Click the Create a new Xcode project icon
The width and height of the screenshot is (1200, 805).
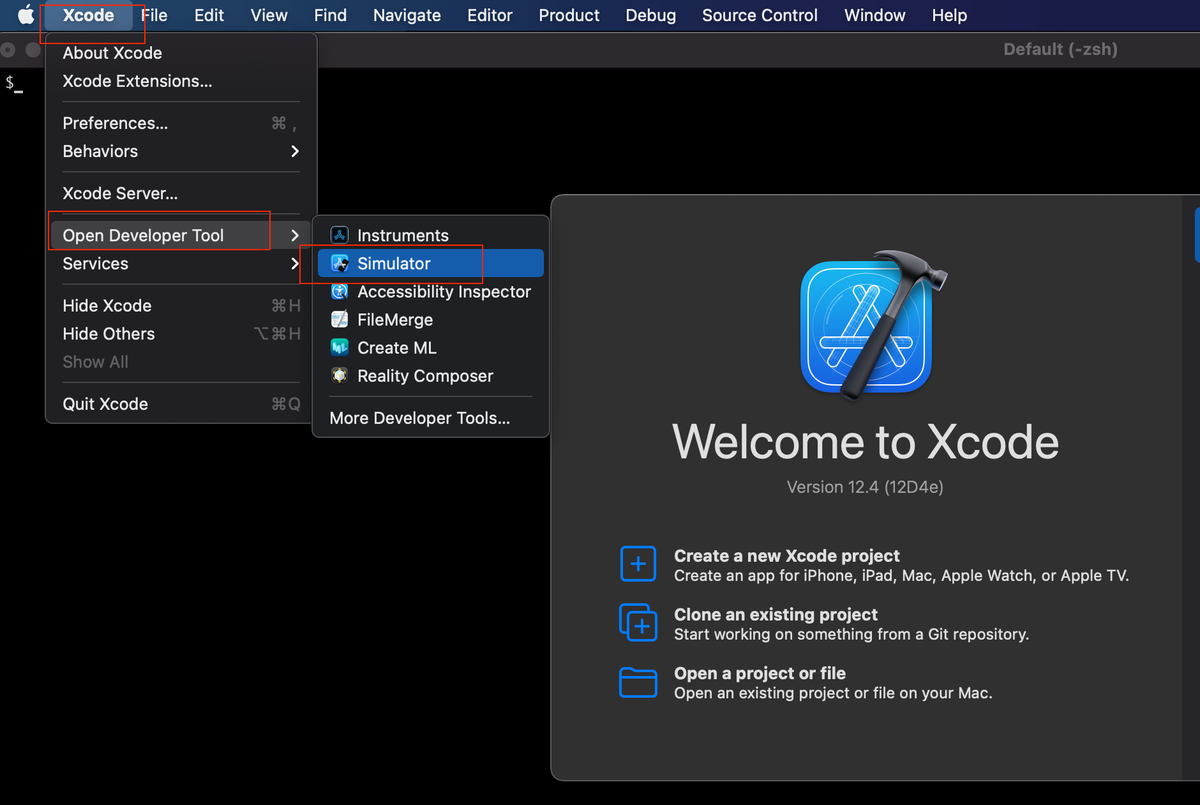click(638, 564)
